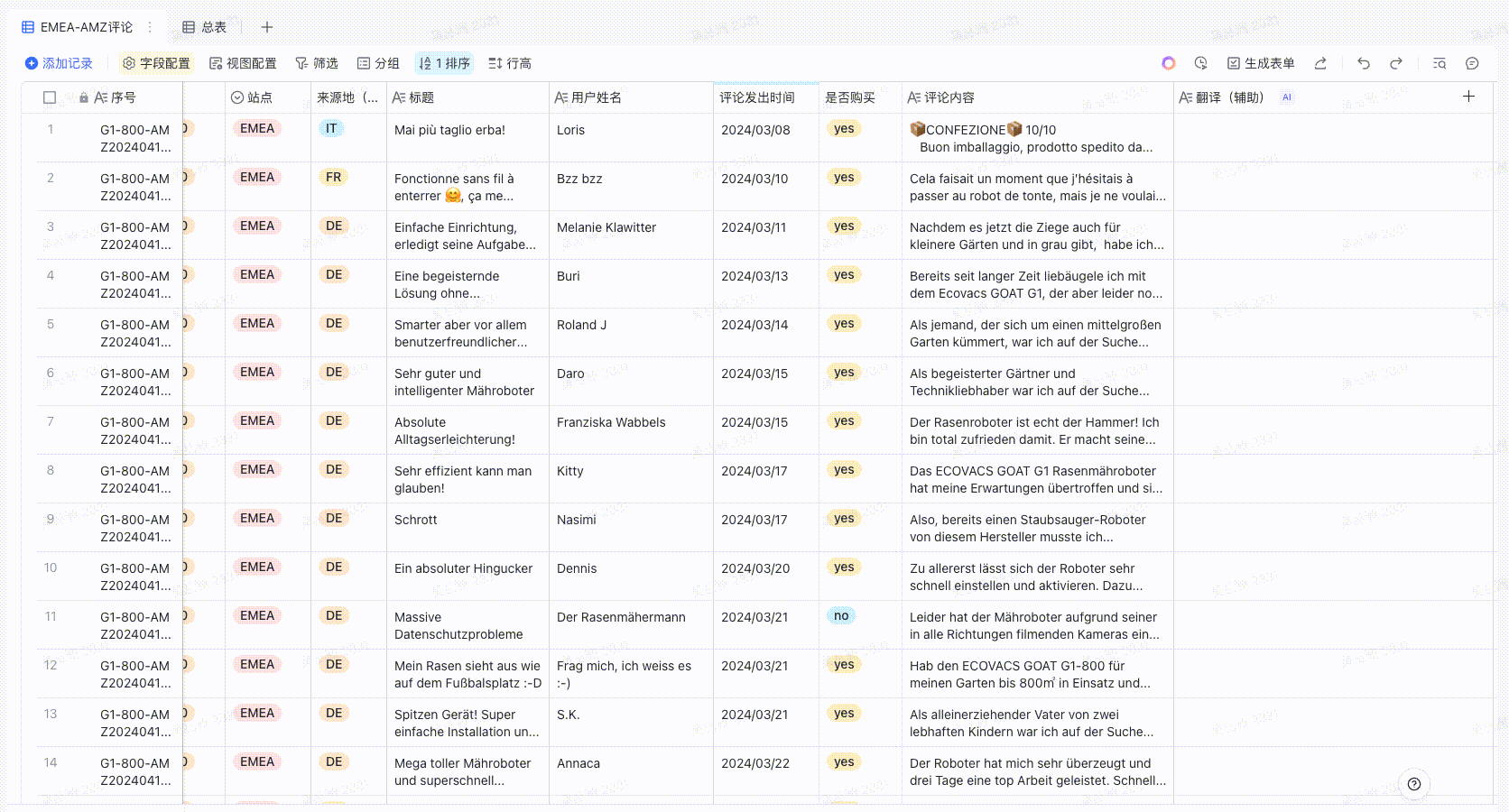Open the find records search icon
This screenshot has height=812, width=1509.
(x=1440, y=63)
